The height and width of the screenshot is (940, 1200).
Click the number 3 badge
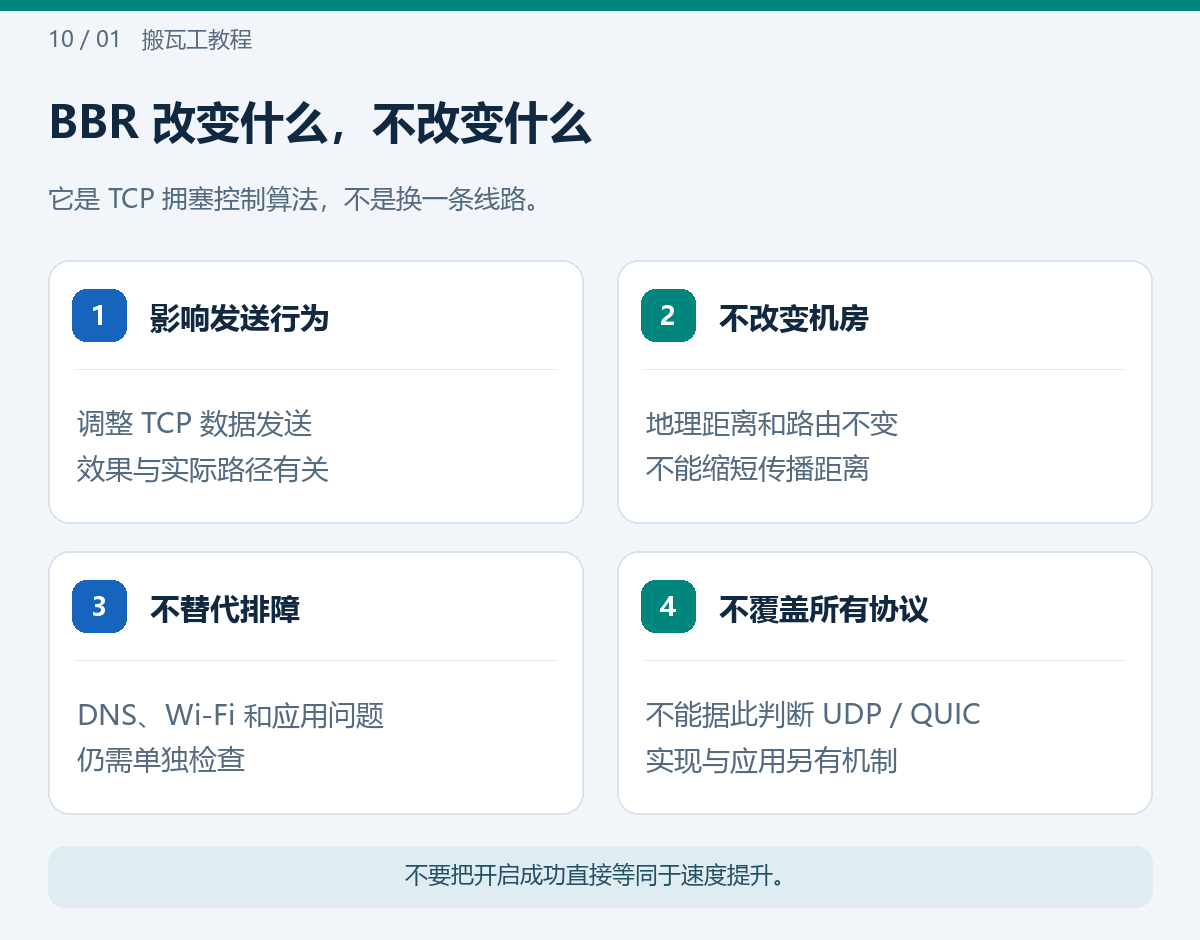pyautogui.click(x=99, y=606)
